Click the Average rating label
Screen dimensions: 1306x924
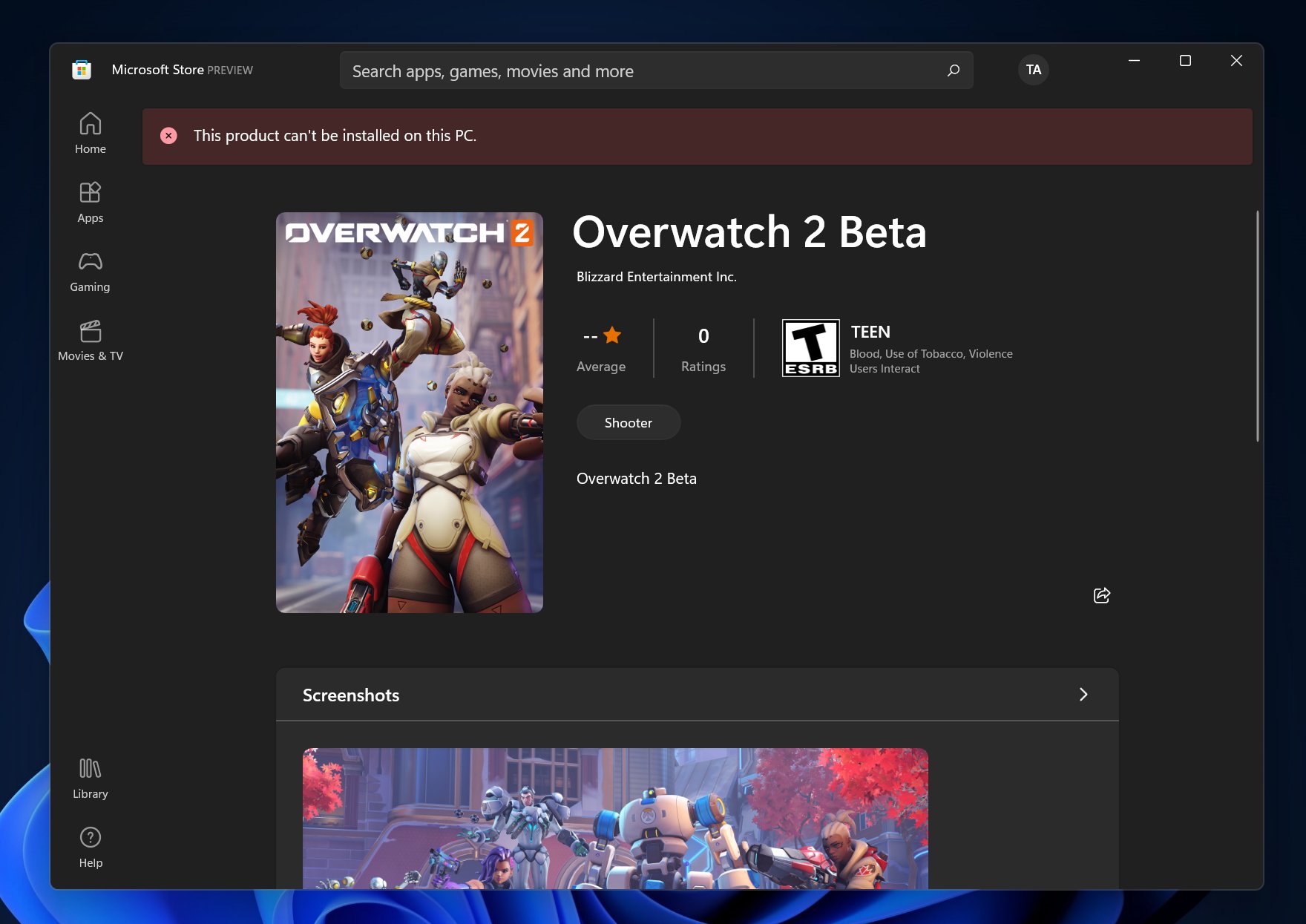click(x=601, y=367)
